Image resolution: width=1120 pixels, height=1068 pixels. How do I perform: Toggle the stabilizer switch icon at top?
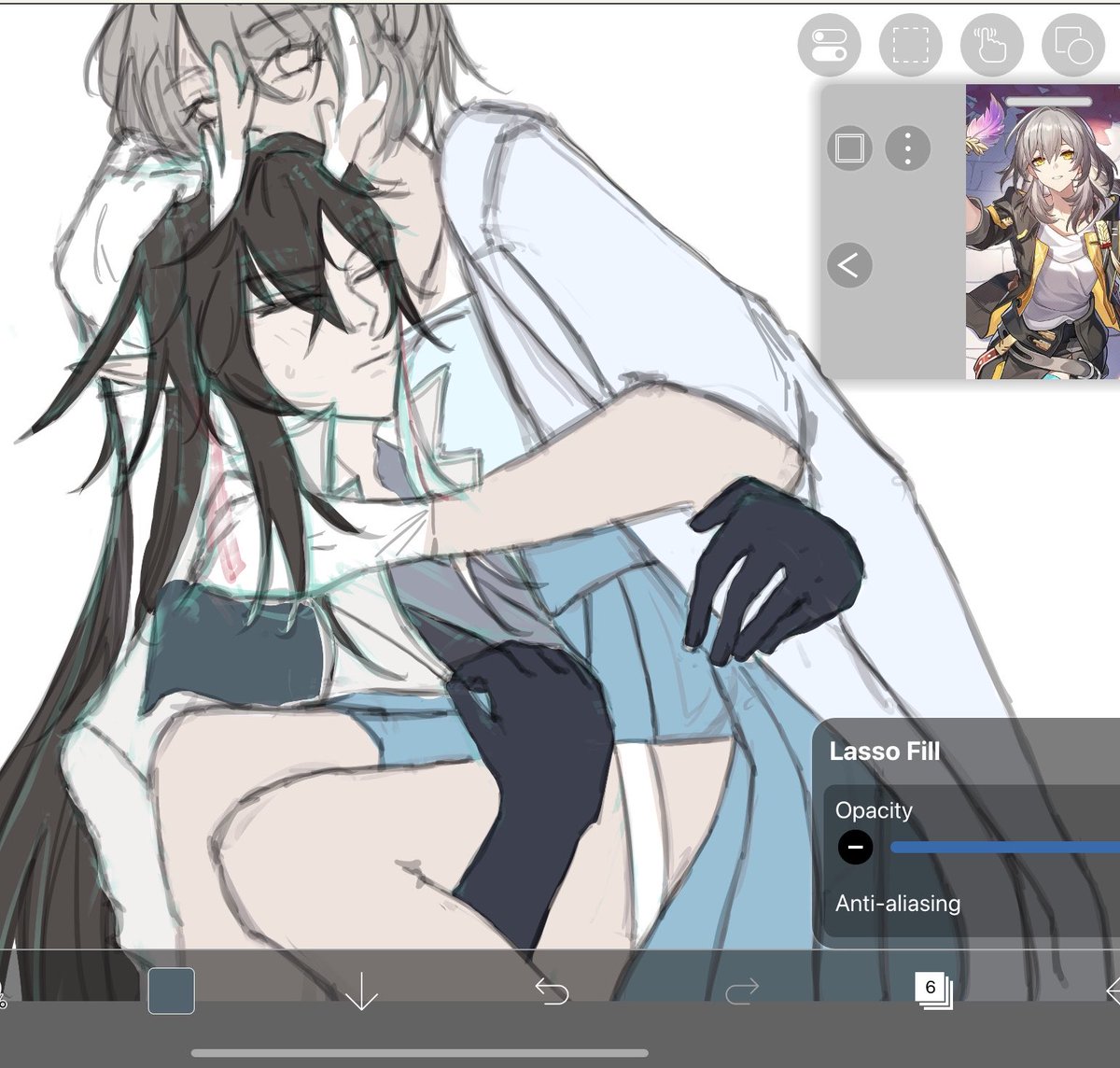point(829,45)
